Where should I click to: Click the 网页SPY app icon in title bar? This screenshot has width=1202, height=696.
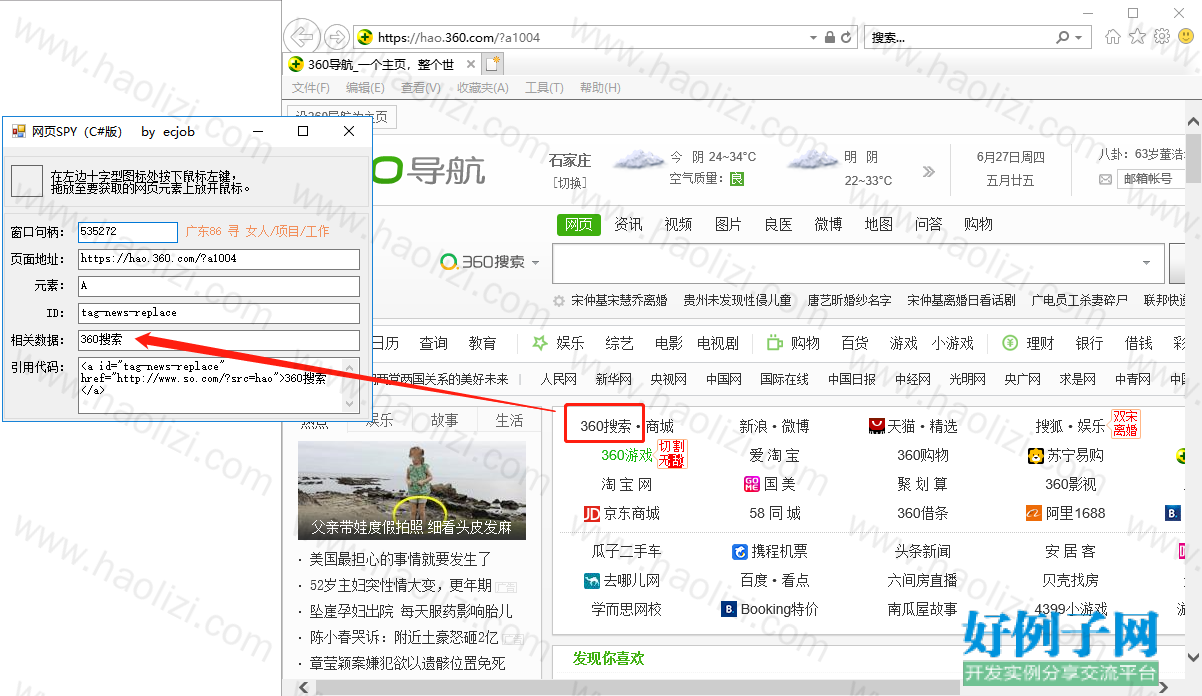coord(18,131)
